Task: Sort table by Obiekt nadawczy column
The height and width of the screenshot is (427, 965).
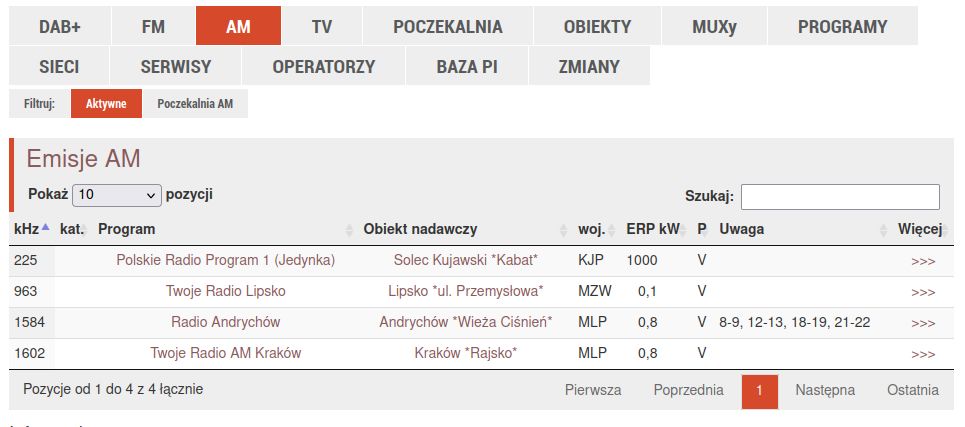Action: point(420,229)
